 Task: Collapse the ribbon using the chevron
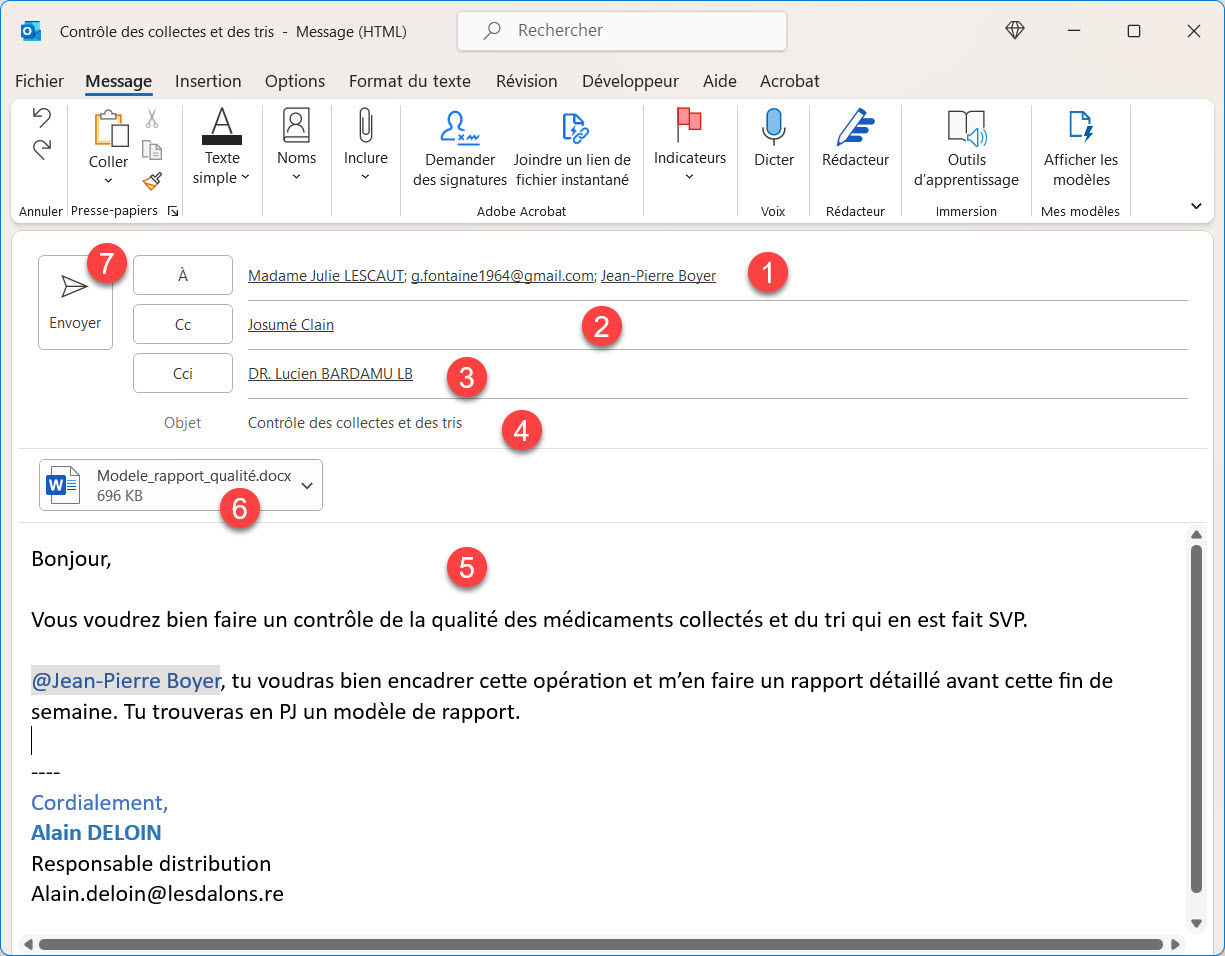1196,206
